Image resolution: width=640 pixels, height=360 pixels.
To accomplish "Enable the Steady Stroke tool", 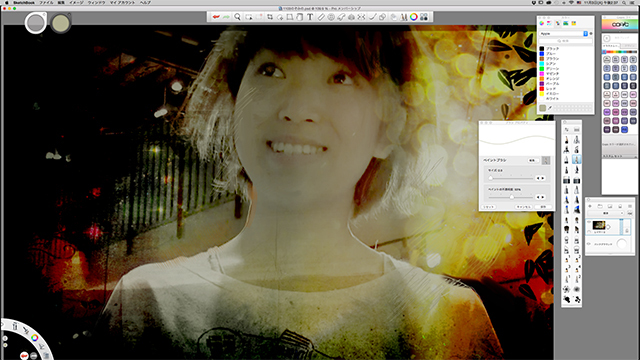I will [372, 17].
